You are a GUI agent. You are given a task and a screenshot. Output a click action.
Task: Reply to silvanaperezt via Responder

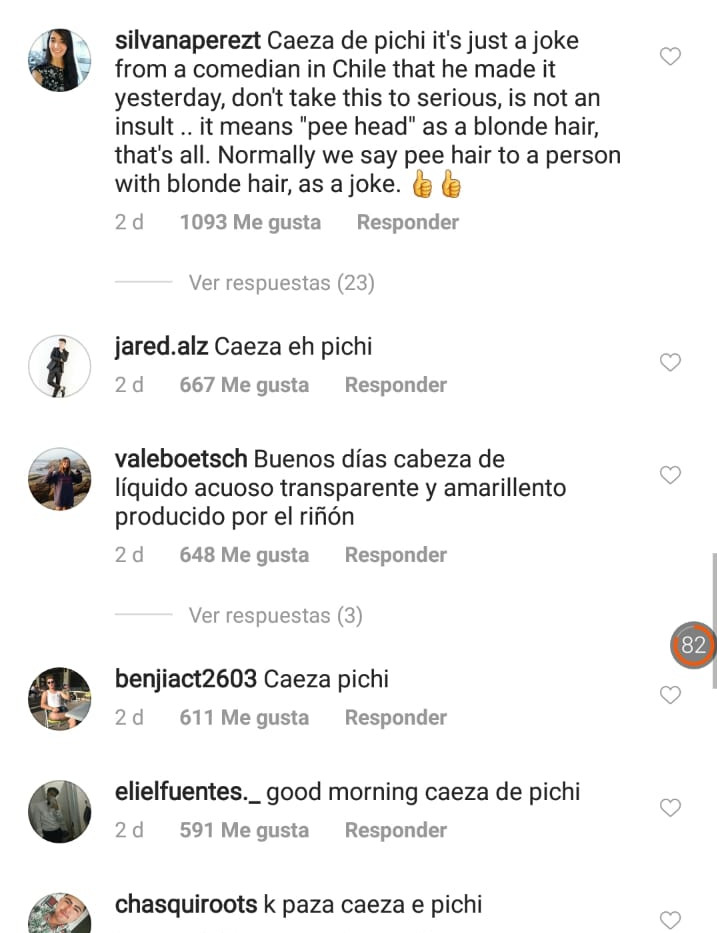pos(408,222)
